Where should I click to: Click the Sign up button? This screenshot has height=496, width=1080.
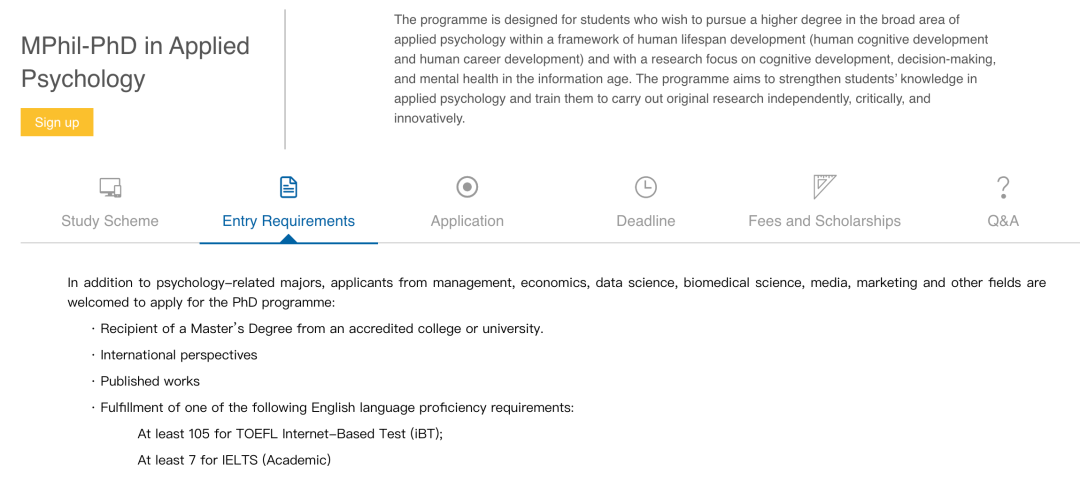57,123
